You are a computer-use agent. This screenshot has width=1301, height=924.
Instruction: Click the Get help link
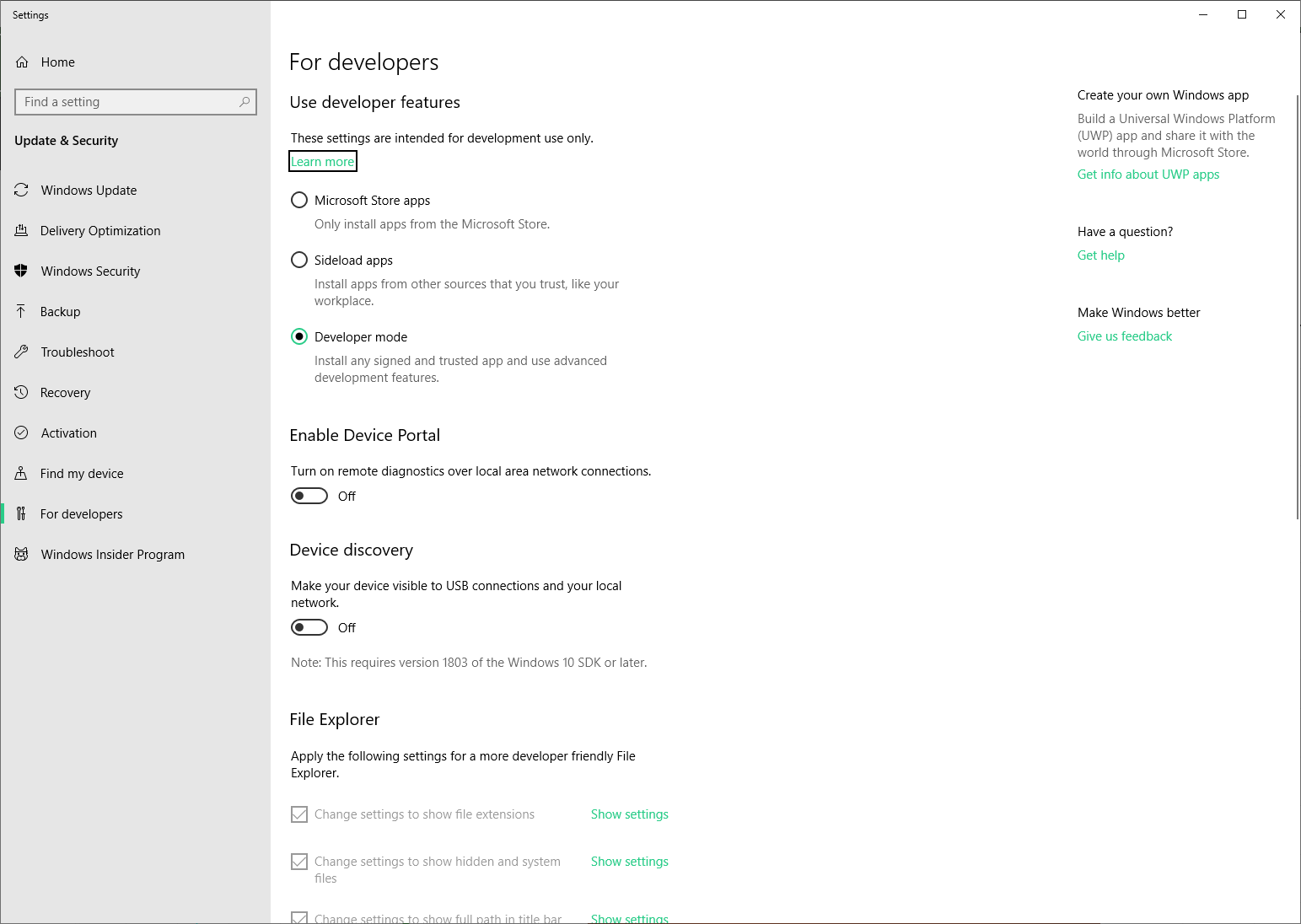click(1101, 255)
